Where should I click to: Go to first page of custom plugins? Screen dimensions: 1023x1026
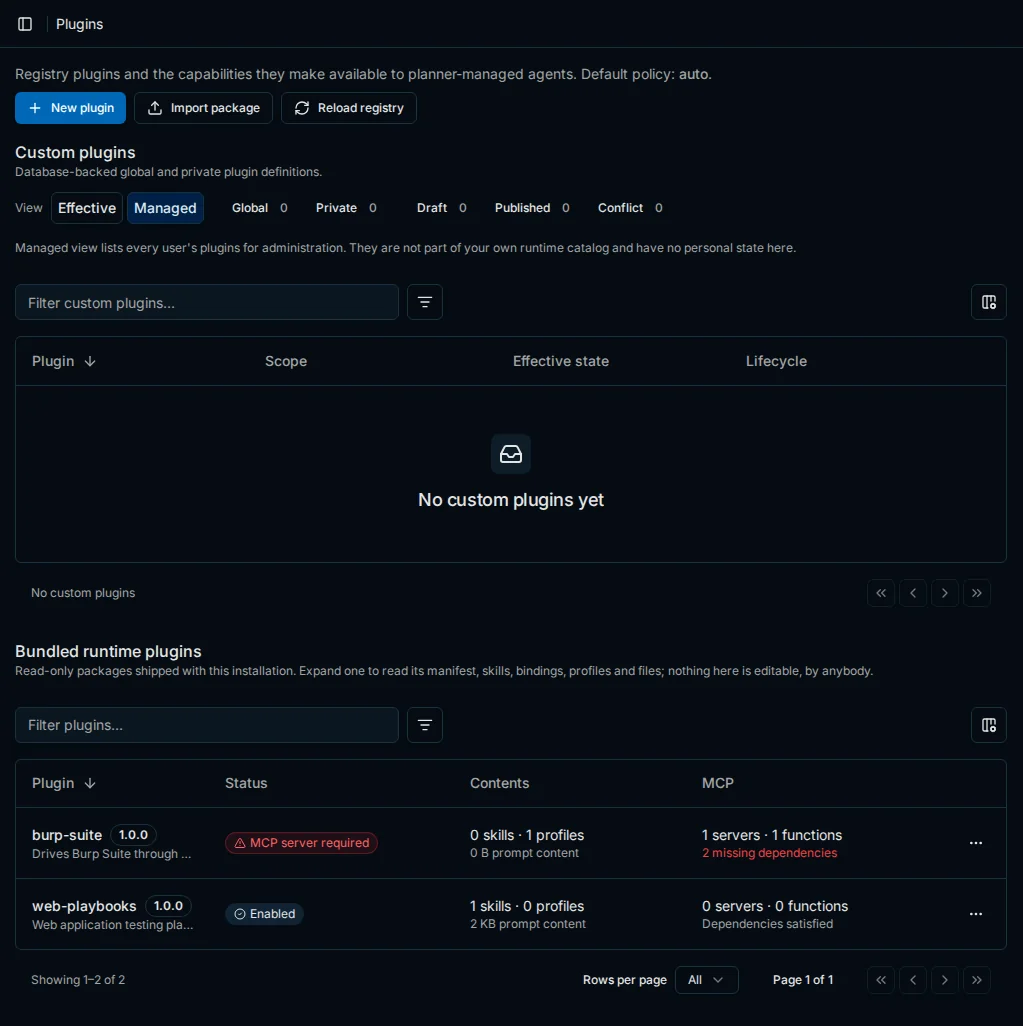pos(881,593)
